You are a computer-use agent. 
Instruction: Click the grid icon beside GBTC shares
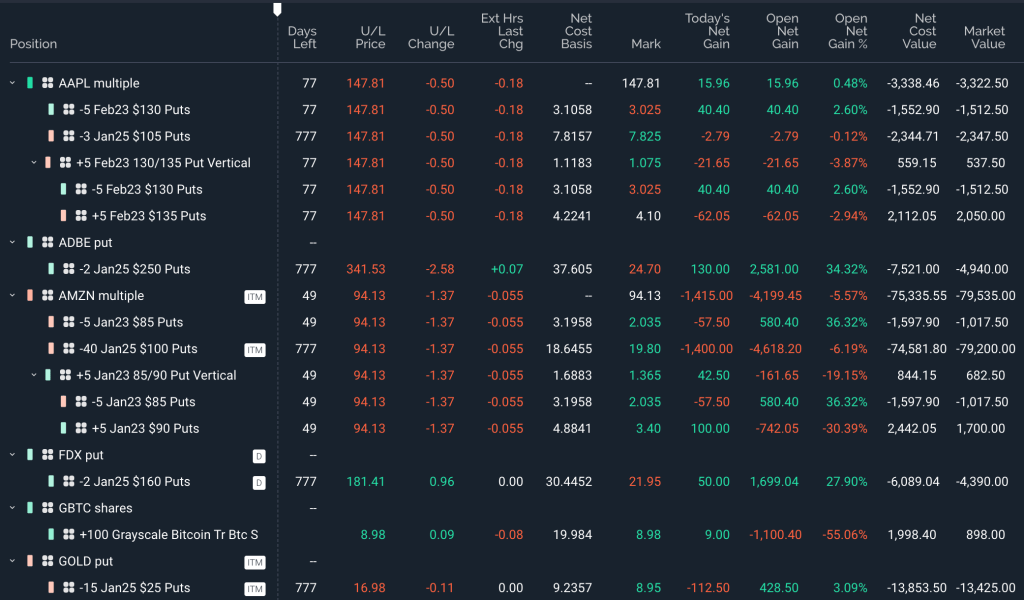(47, 508)
